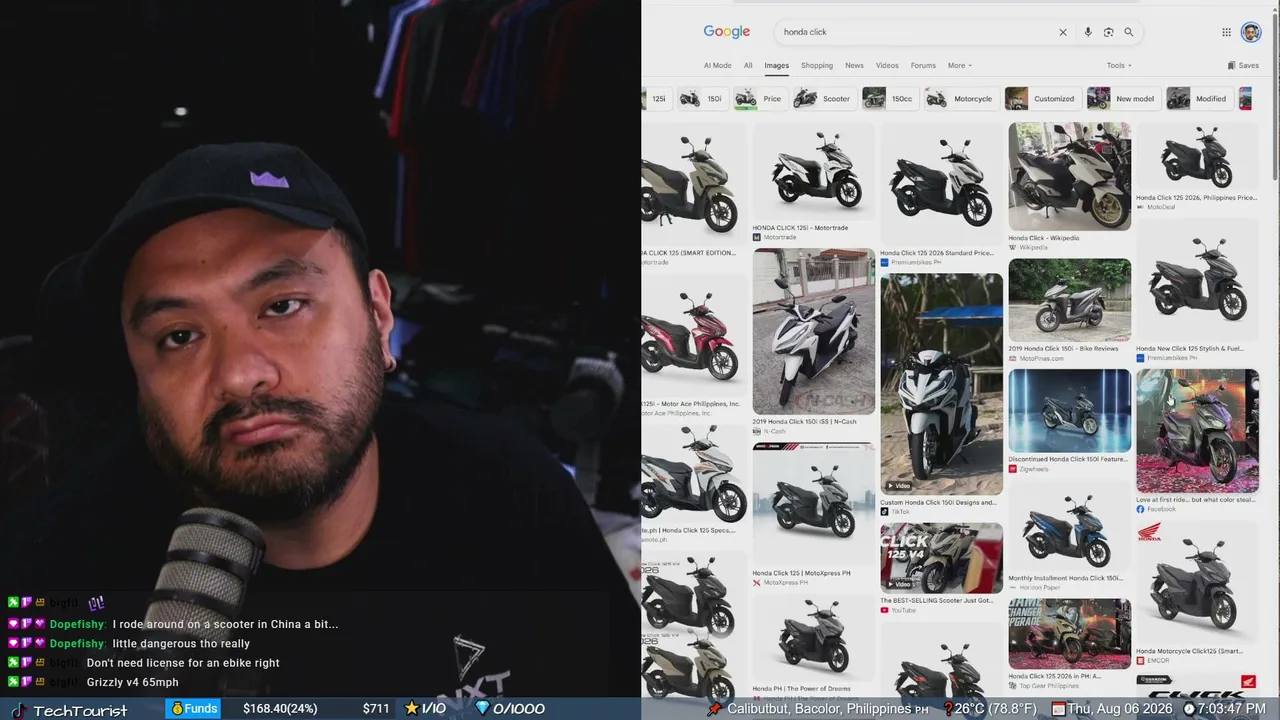Click 'Honda New Click 125 Stylish & Fuel' caption
The height and width of the screenshot is (720, 1280).
(x=1190, y=349)
